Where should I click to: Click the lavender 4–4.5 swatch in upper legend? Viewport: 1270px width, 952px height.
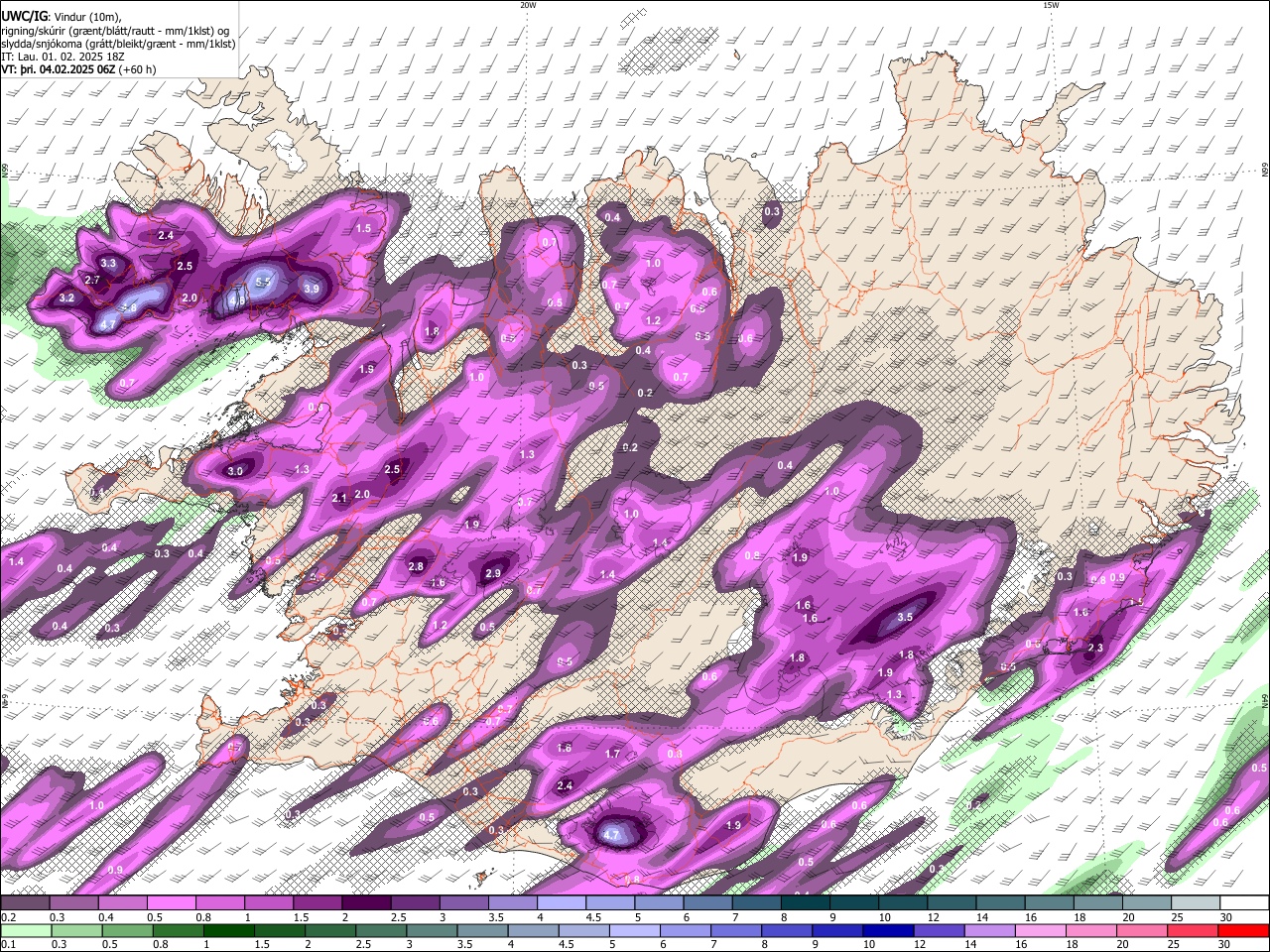(562, 903)
